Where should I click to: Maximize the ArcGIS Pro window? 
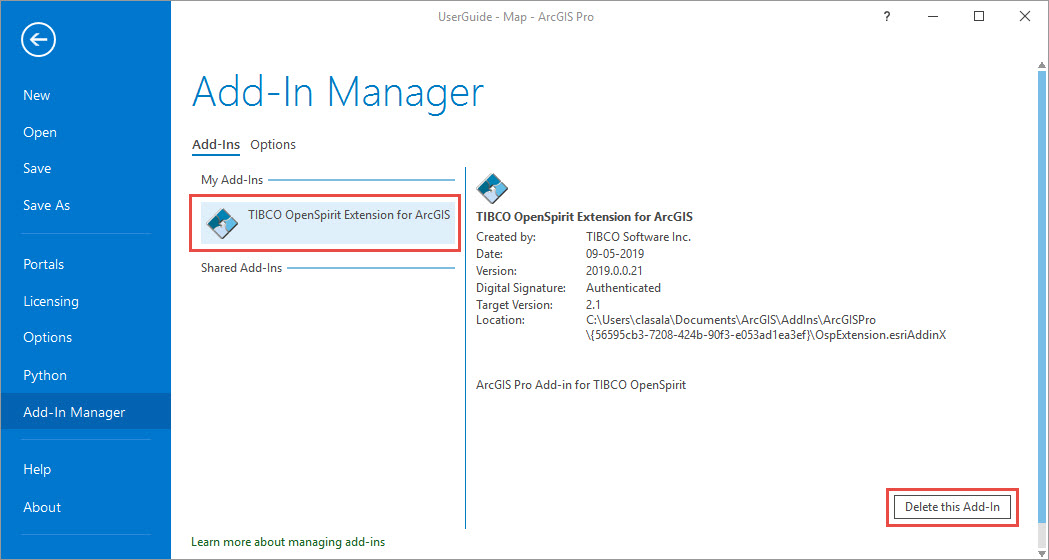pyautogui.click(x=979, y=17)
